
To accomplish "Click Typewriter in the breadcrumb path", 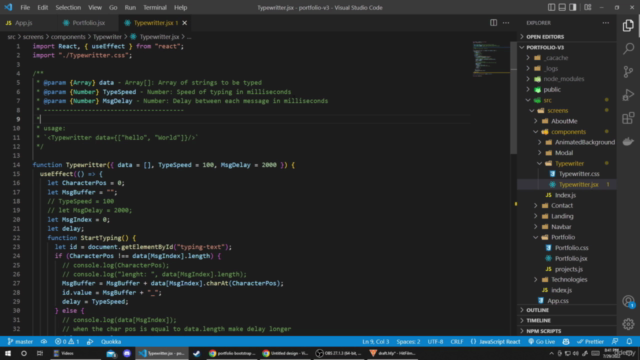I will [107, 37].
